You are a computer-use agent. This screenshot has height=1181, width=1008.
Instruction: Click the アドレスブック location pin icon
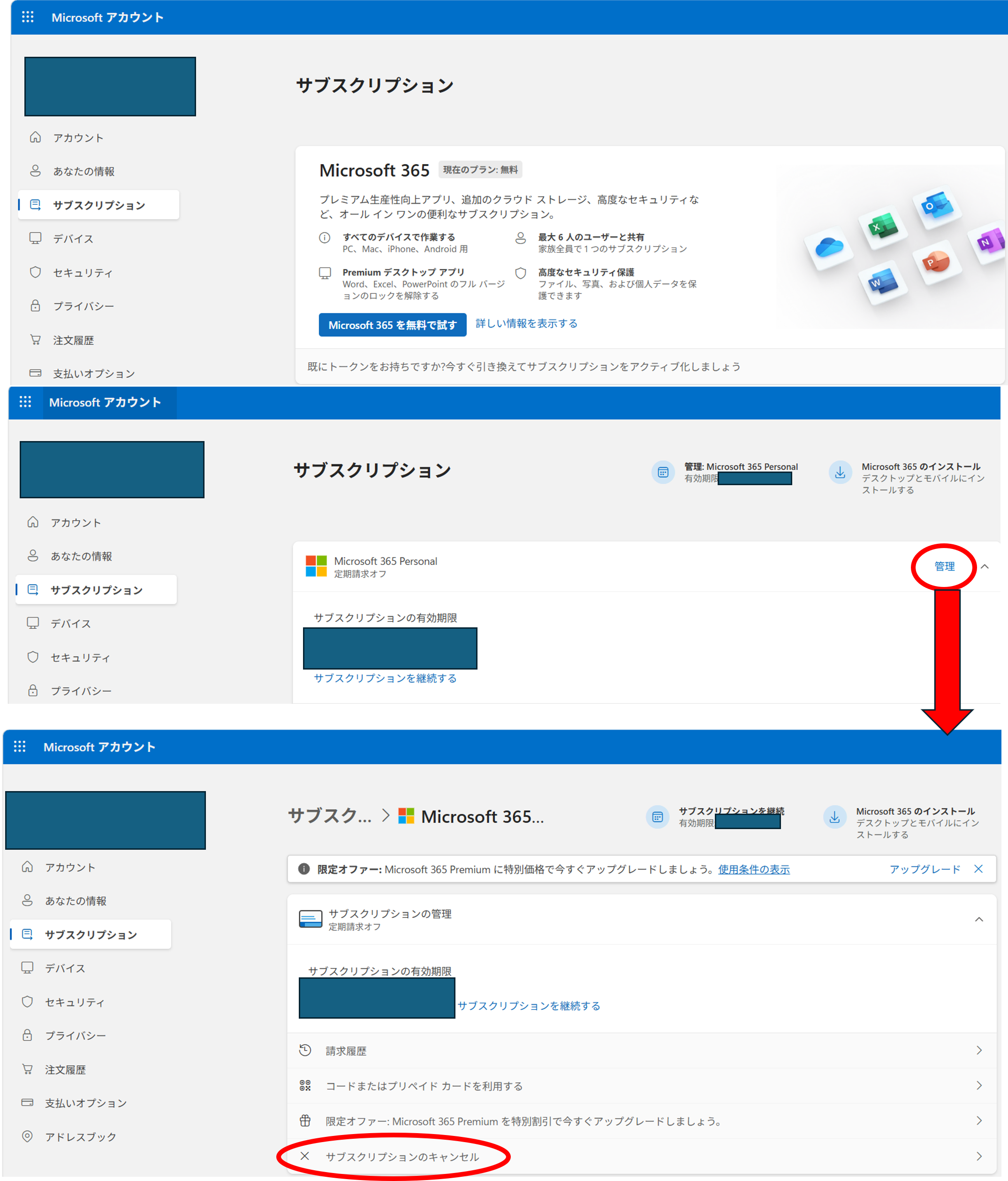[27, 1136]
